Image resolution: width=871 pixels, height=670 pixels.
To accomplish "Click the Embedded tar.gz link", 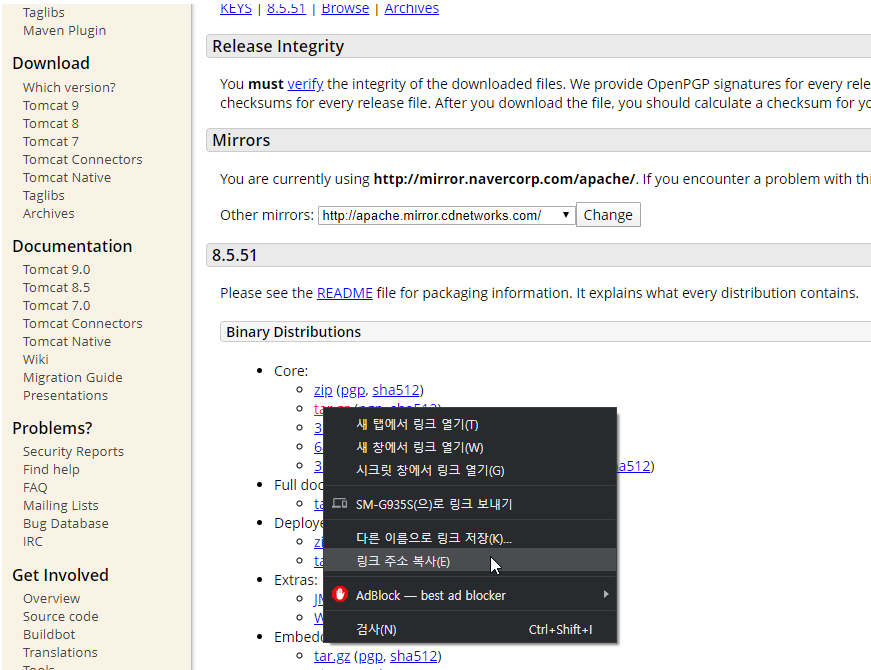I will [332, 656].
